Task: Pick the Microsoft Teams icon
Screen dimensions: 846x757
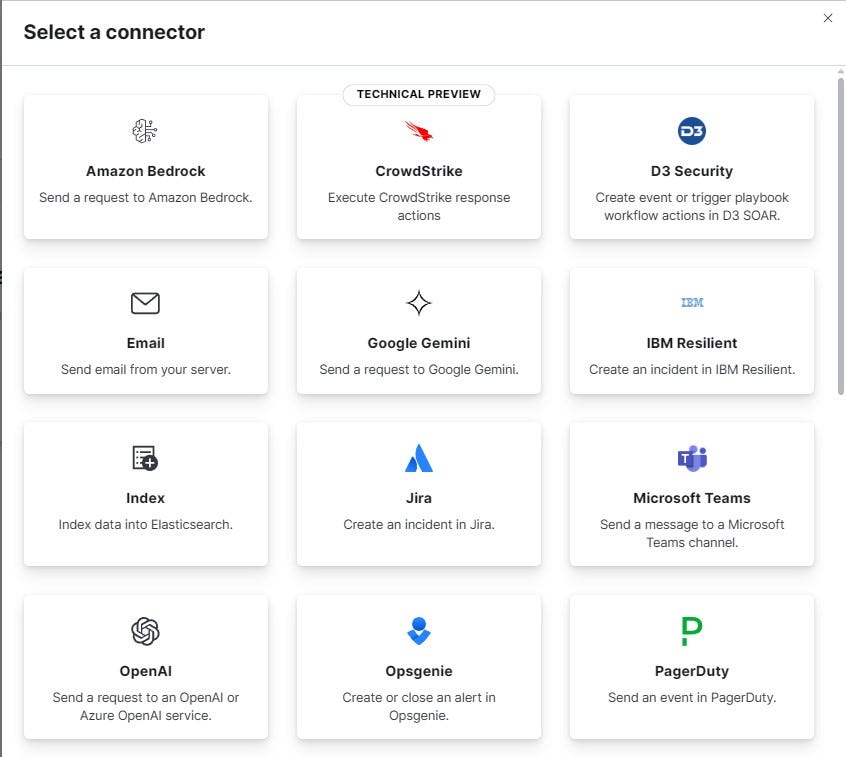Action: 692,458
